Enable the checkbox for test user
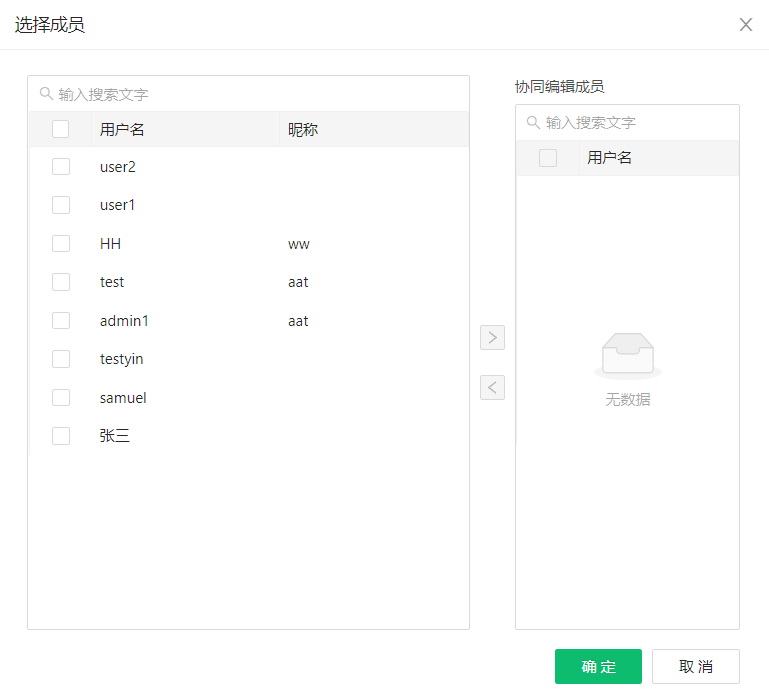Image resolution: width=769 pixels, height=699 pixels. (x=61, y=282)
